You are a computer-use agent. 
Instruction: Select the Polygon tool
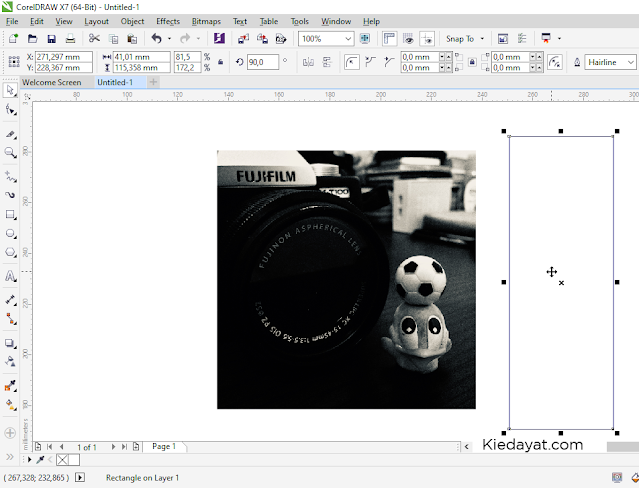10,252
